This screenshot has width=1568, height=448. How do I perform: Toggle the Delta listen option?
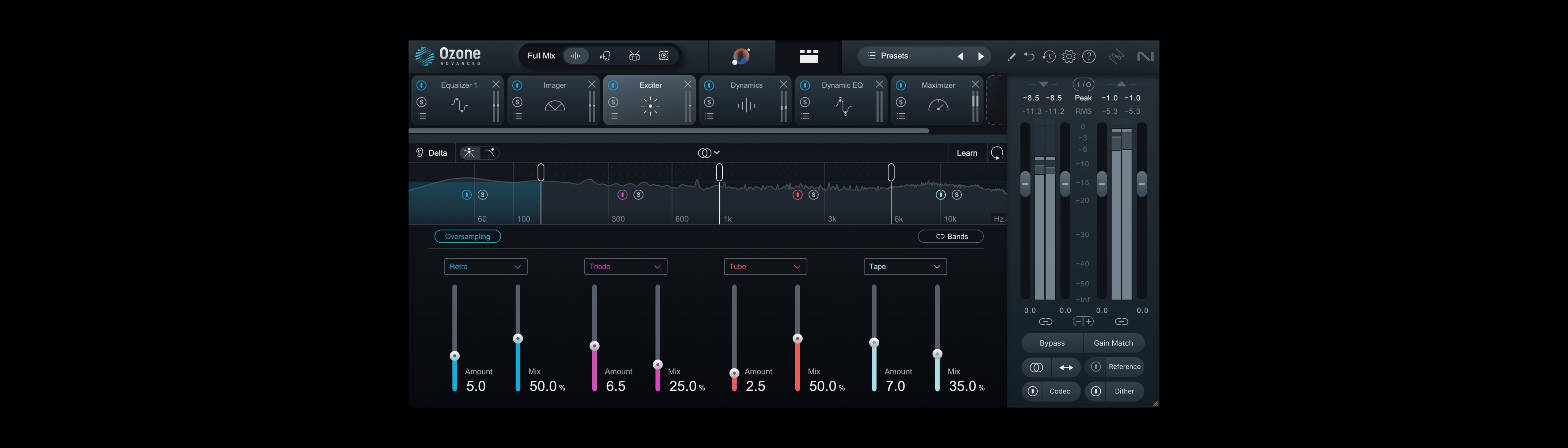(432, 153)
